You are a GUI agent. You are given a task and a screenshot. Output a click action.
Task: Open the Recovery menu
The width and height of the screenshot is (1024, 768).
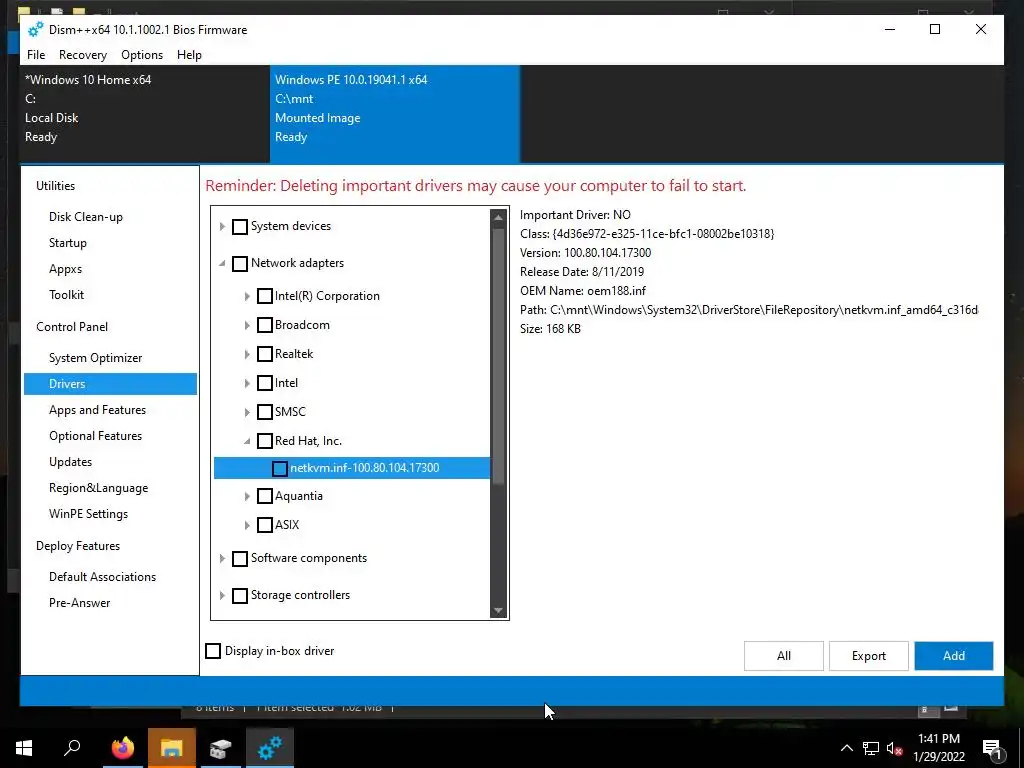coord(82,55)
